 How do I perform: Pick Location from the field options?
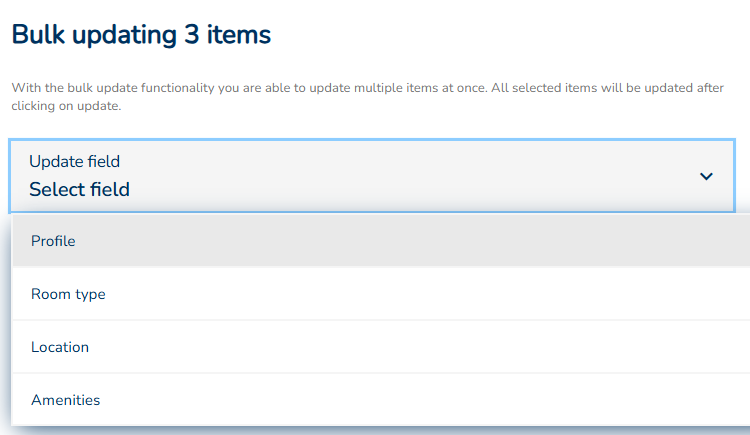click(60, 347)
